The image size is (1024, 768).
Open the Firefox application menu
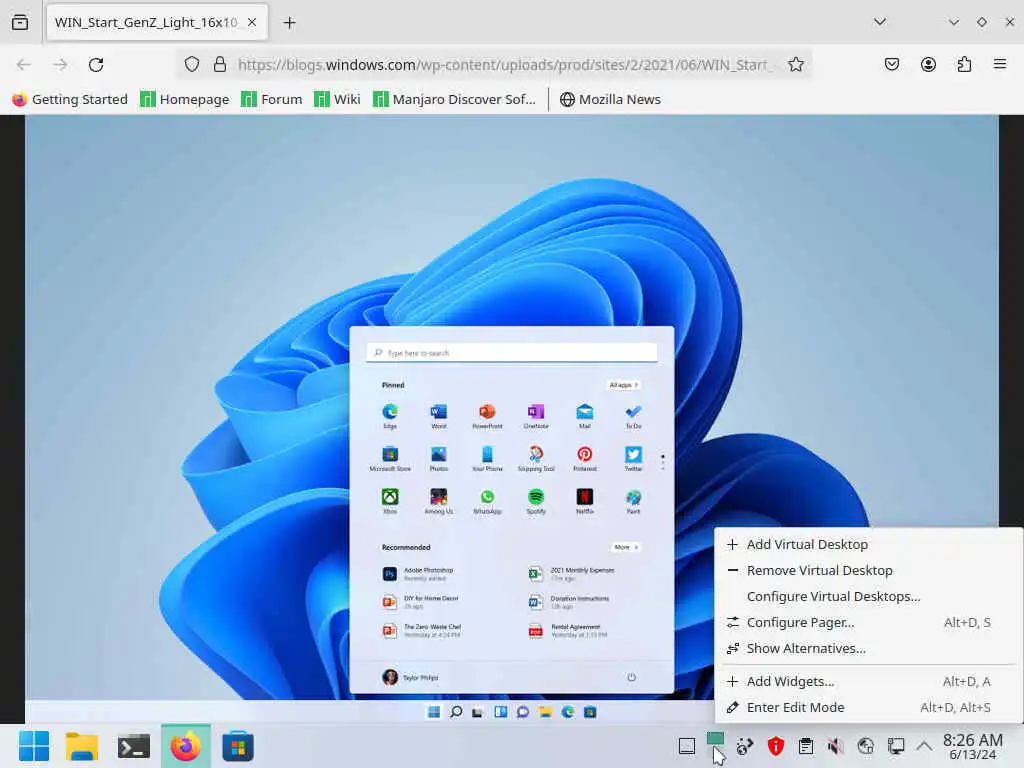(1000, 64)
